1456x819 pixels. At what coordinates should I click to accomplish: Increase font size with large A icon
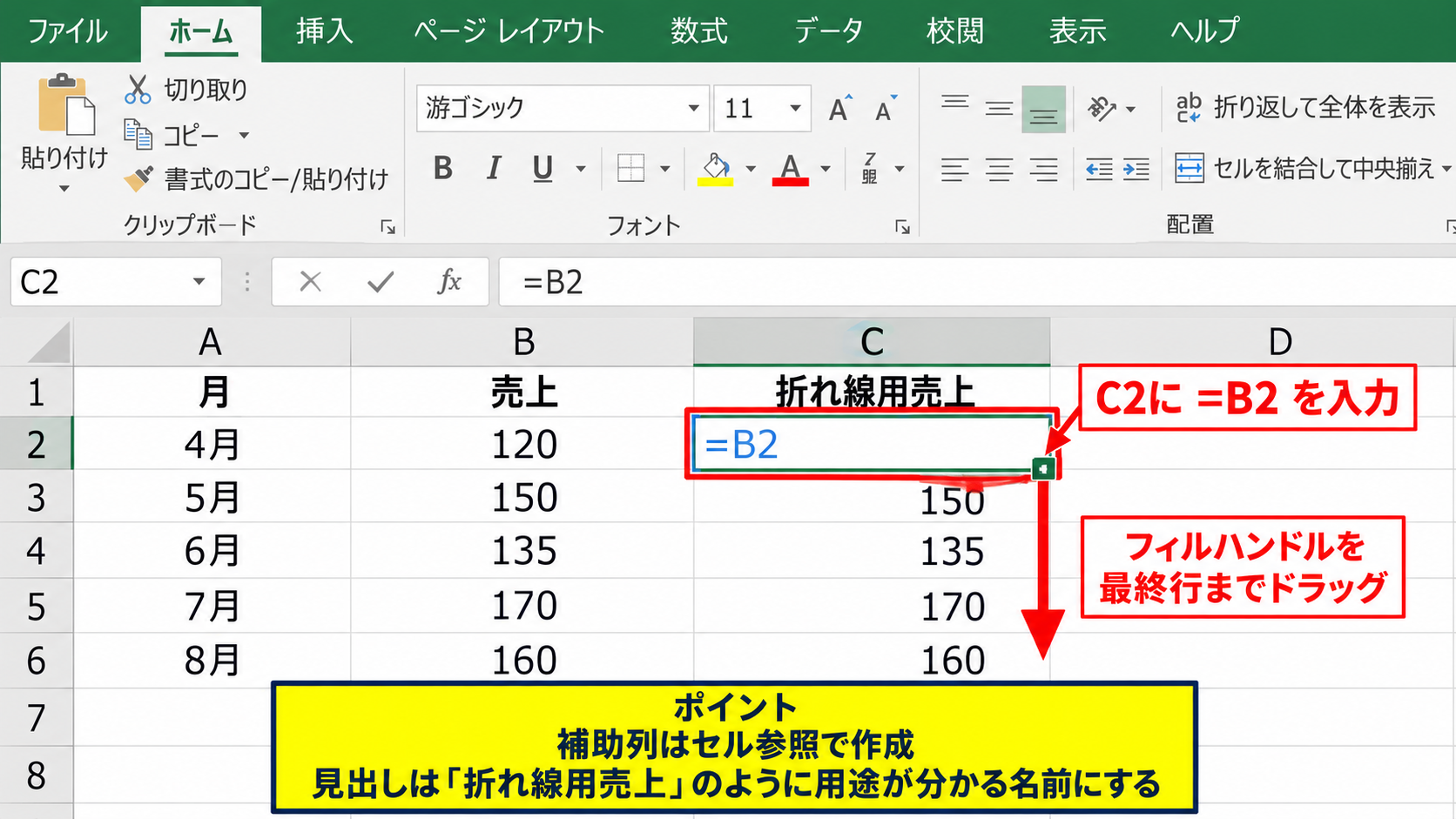[840, 108]
